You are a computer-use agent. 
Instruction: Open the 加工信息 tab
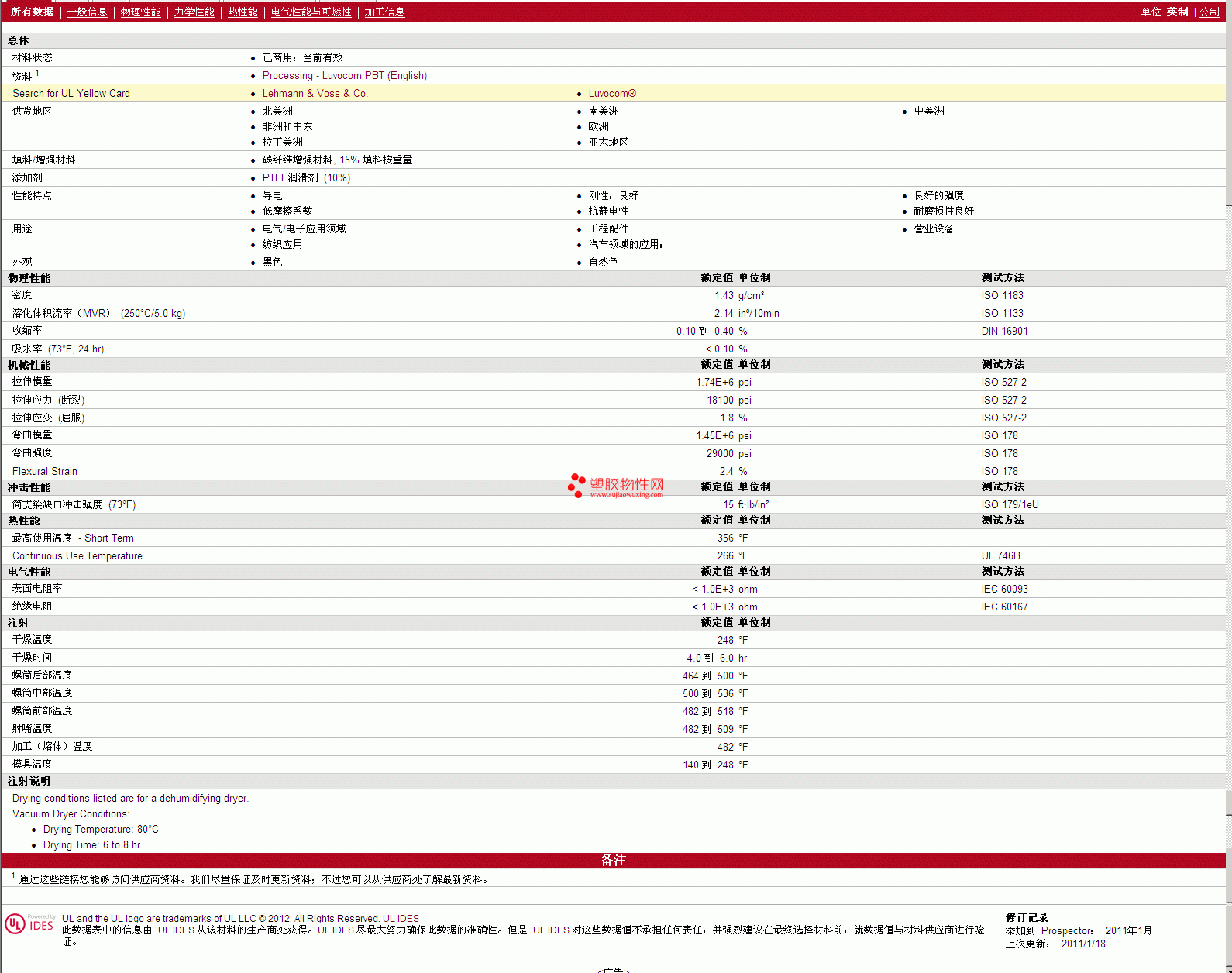point(384,12)
